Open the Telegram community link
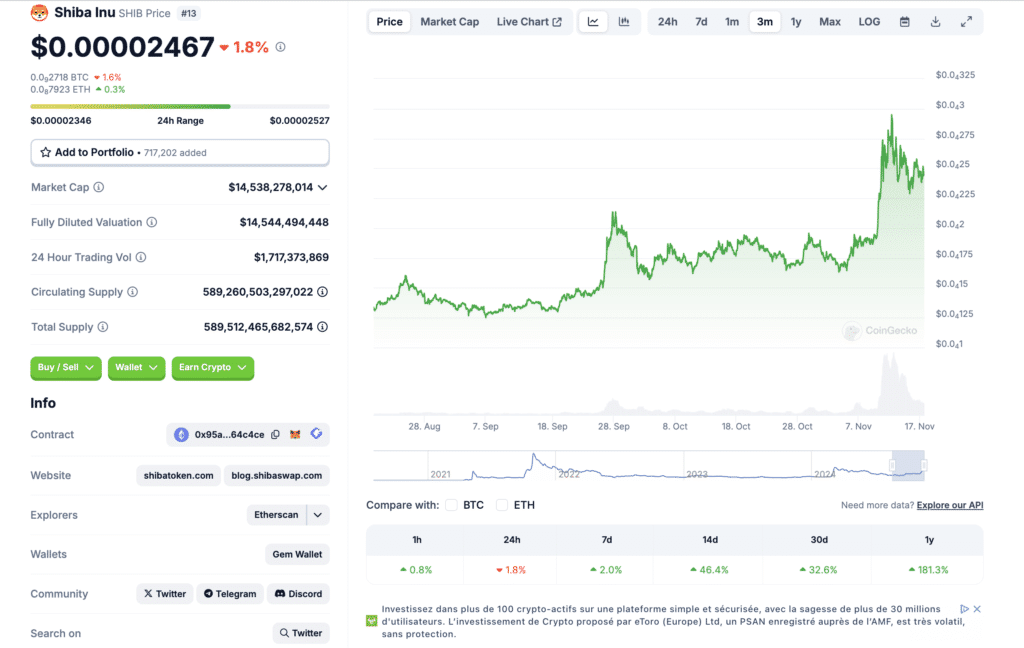 tap(230, 594)
